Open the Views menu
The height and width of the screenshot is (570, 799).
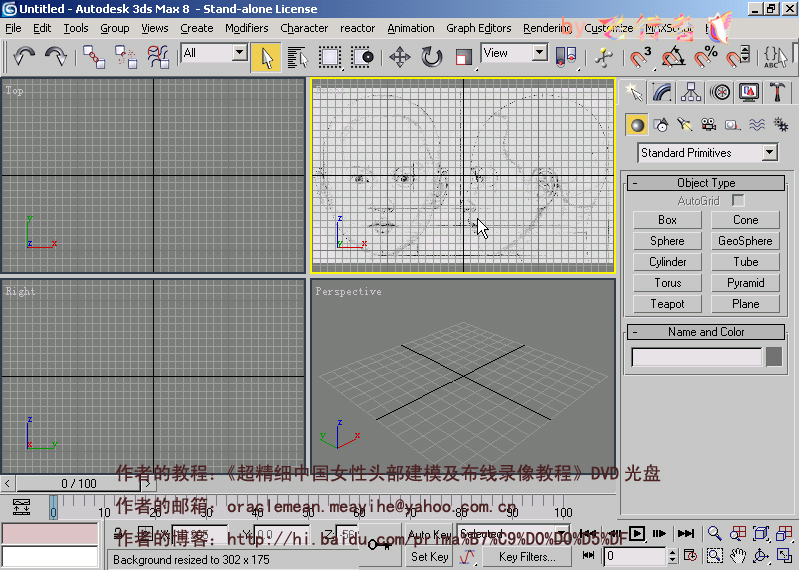coord(154,28)
